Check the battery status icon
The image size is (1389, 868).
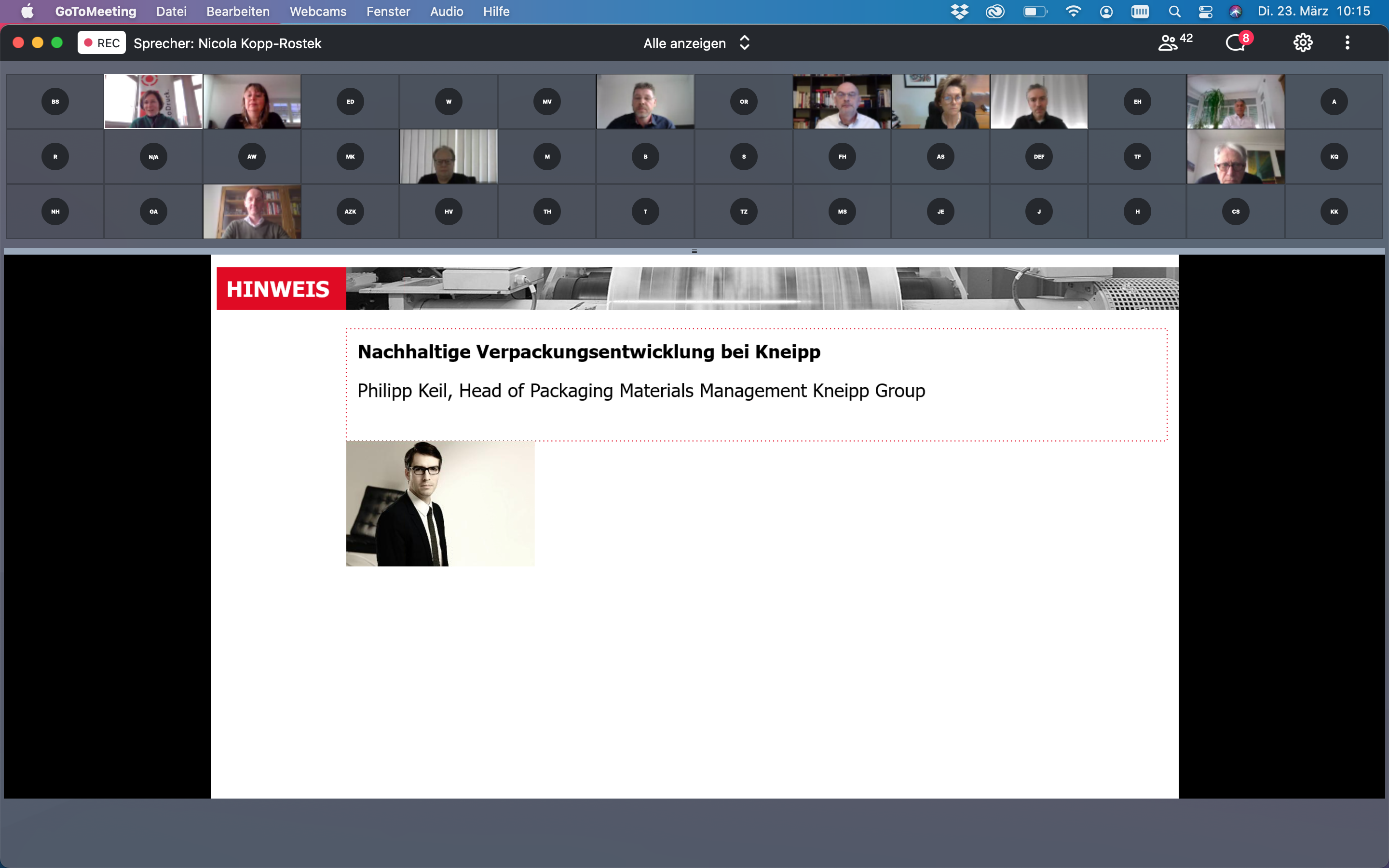(x=1035, y=12)
